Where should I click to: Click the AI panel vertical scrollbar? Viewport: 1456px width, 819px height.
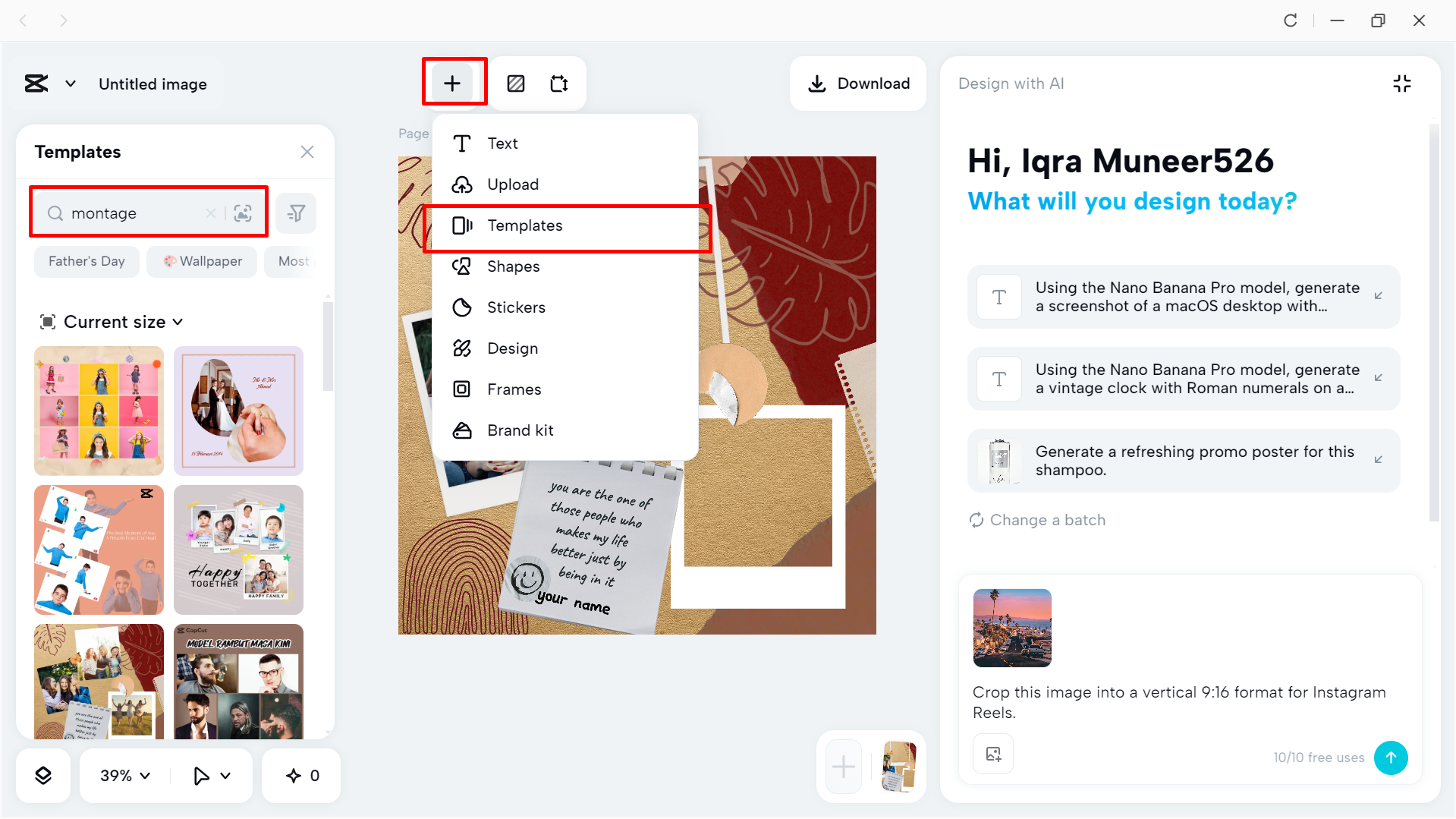tap(1433, 323)
